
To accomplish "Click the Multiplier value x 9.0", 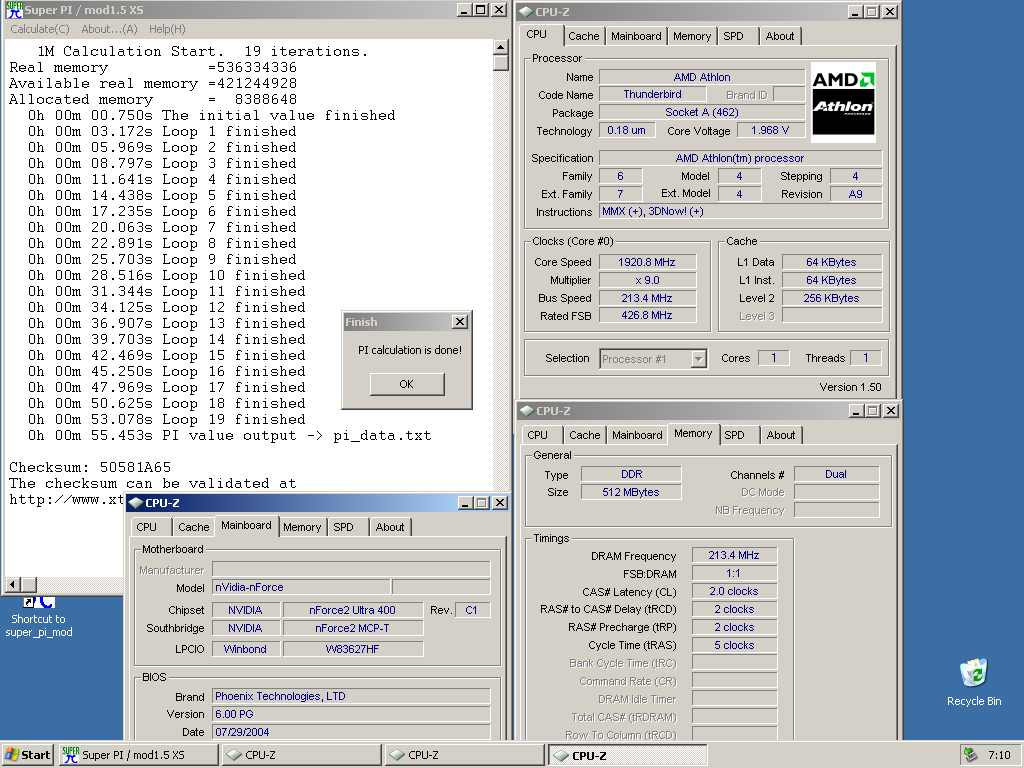I will click(x=647, y=280).
